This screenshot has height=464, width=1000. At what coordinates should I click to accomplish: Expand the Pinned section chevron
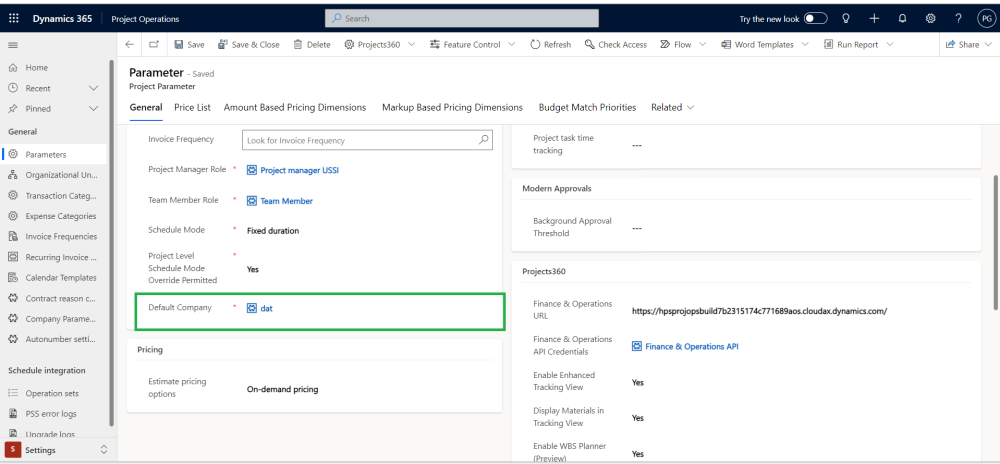tap(94, 108)
